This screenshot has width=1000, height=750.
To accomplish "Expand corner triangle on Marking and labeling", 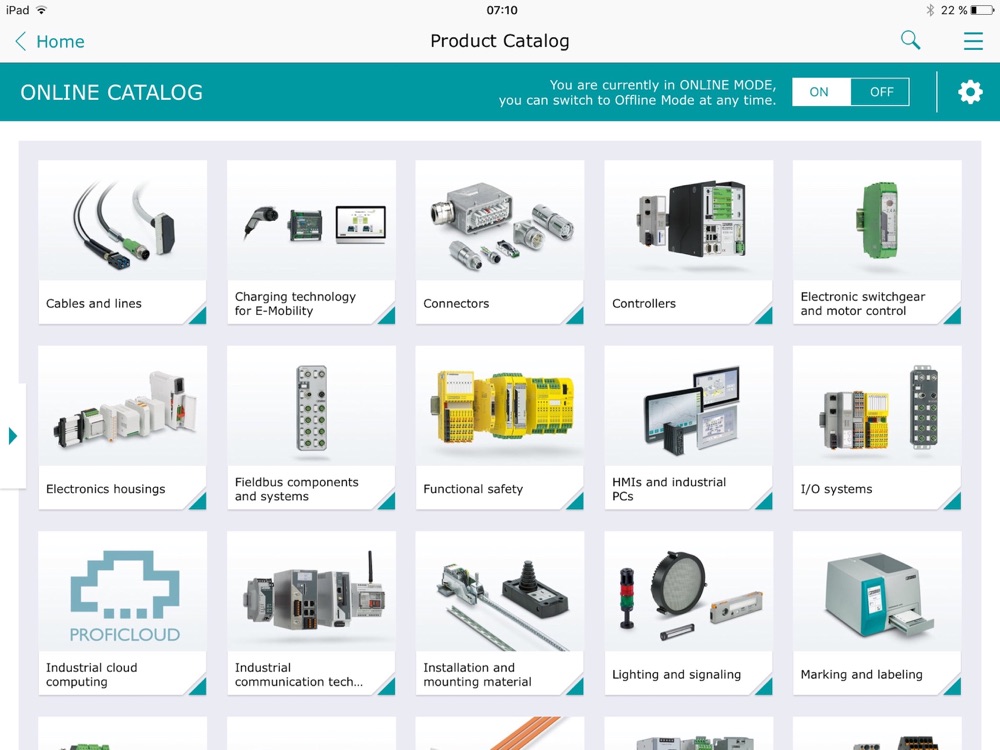I will coord(953,688).
